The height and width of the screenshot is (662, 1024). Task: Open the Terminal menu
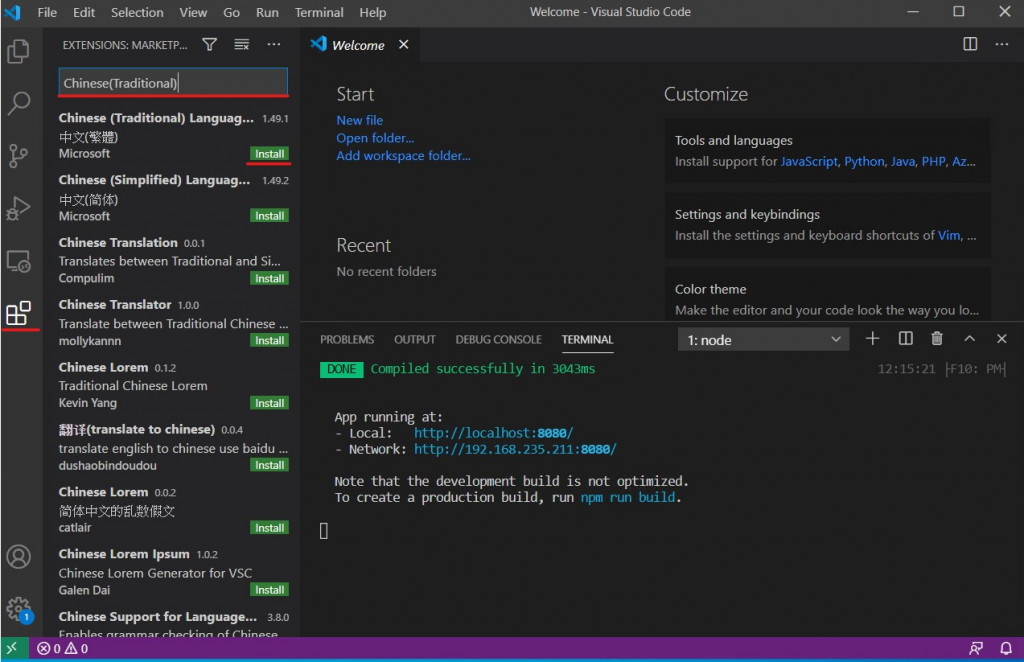click(x=319, y=12)
